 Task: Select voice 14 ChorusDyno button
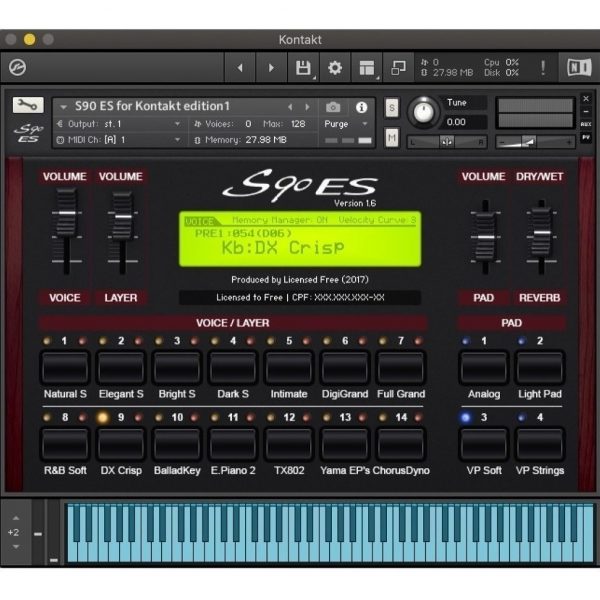click(401, 444)
